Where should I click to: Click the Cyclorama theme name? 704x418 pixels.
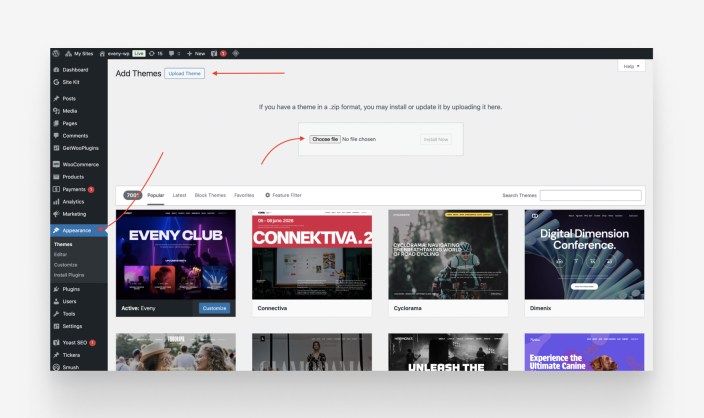tap(407, 308)
